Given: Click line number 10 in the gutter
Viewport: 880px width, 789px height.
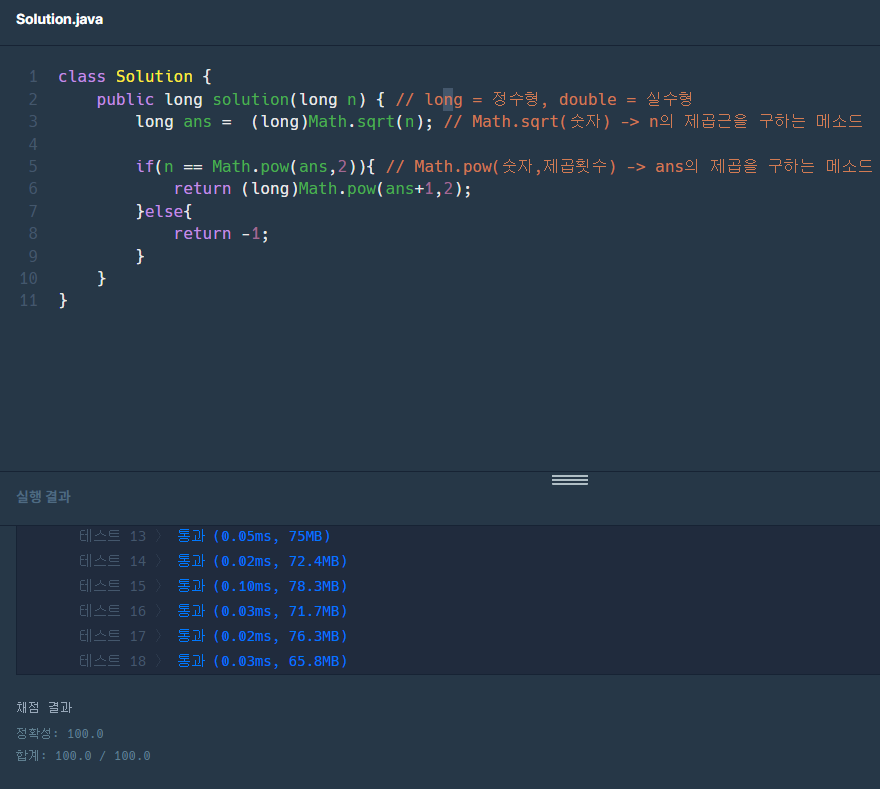Looking at the screenshot, I should coord(29,278).
